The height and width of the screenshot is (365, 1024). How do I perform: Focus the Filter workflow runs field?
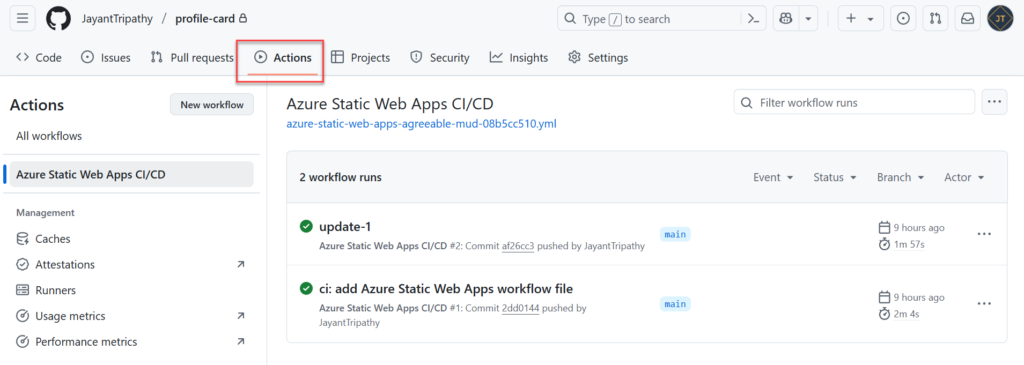pos(854,103)
